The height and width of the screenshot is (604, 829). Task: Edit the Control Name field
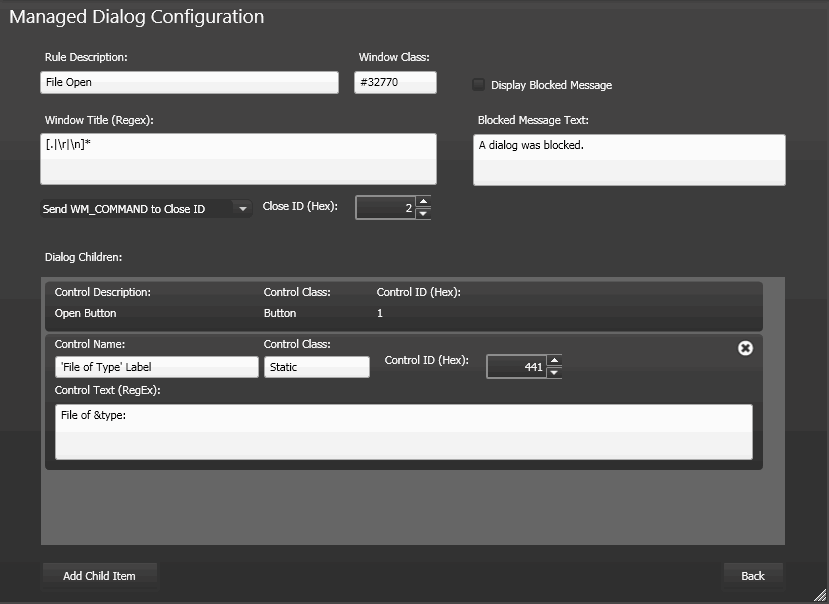156,367
